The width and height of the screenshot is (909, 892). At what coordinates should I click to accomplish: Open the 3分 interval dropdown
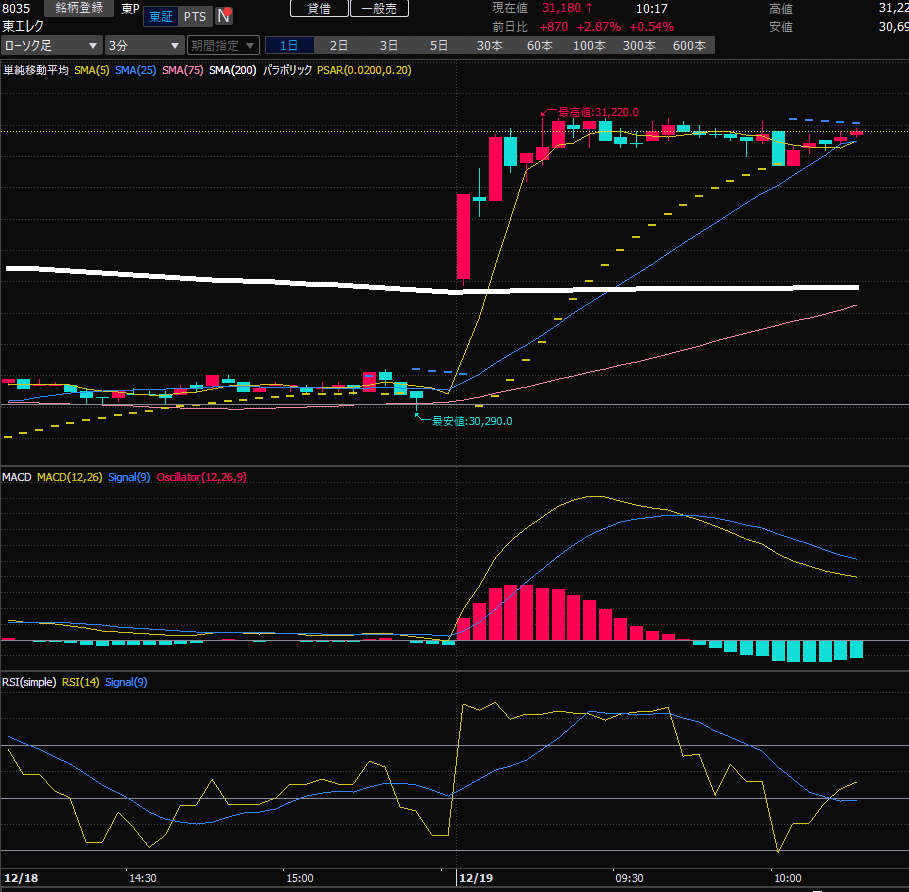[144, 46]
